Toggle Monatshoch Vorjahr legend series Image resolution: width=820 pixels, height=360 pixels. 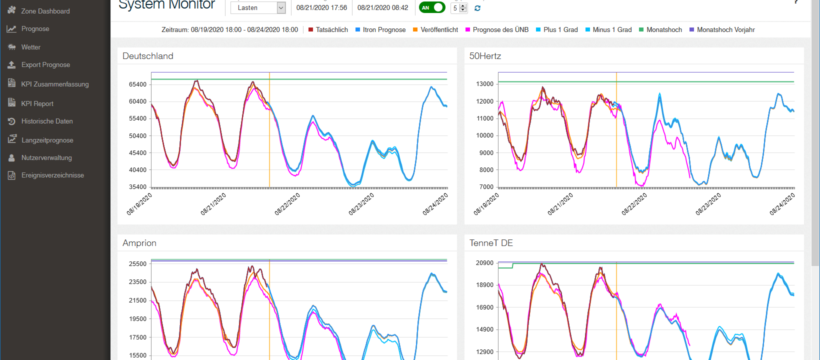[x=722, y=30]
